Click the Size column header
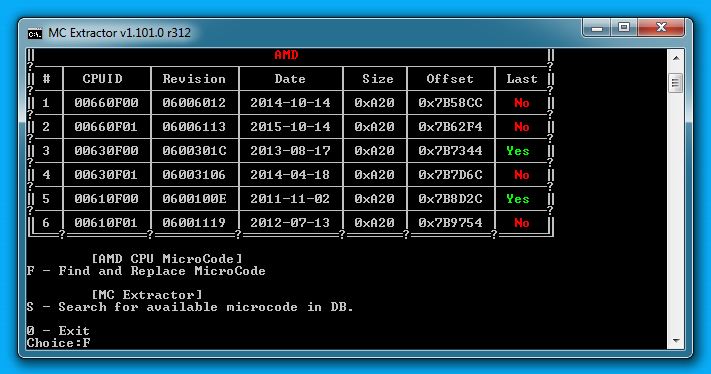The width and height of the screenshot is (711, 374). 378,79
